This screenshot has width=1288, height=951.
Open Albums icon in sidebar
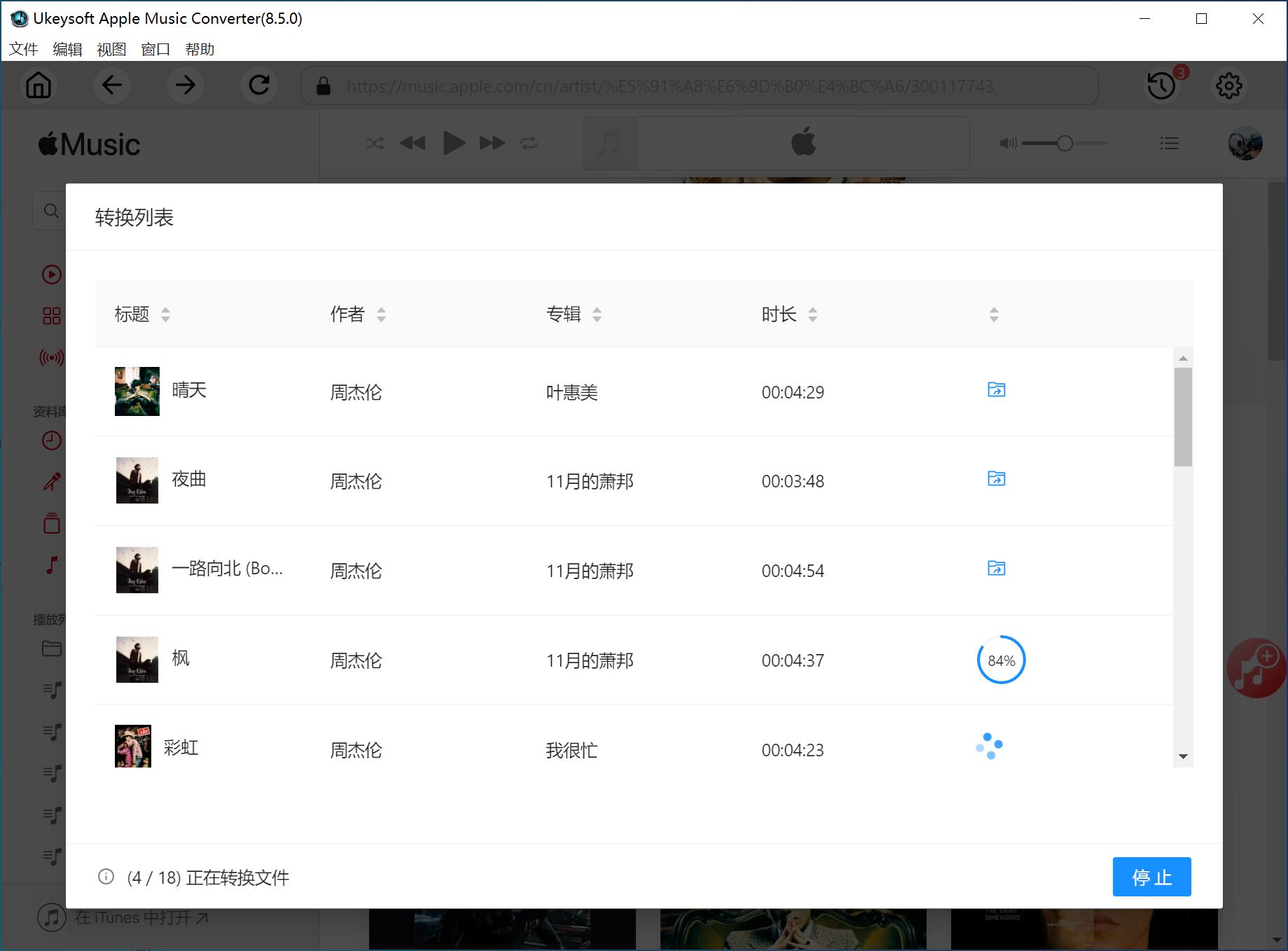point(52,523)
